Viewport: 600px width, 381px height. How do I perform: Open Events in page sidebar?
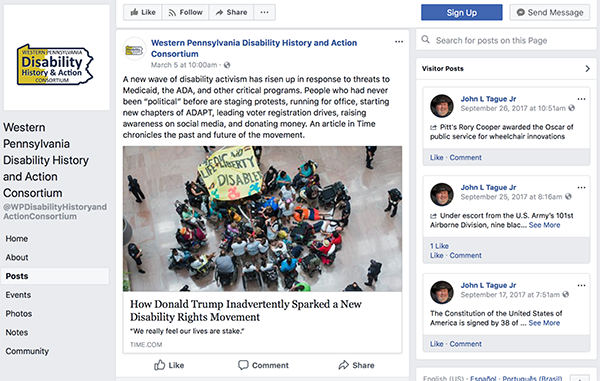(x=18, y=295)
